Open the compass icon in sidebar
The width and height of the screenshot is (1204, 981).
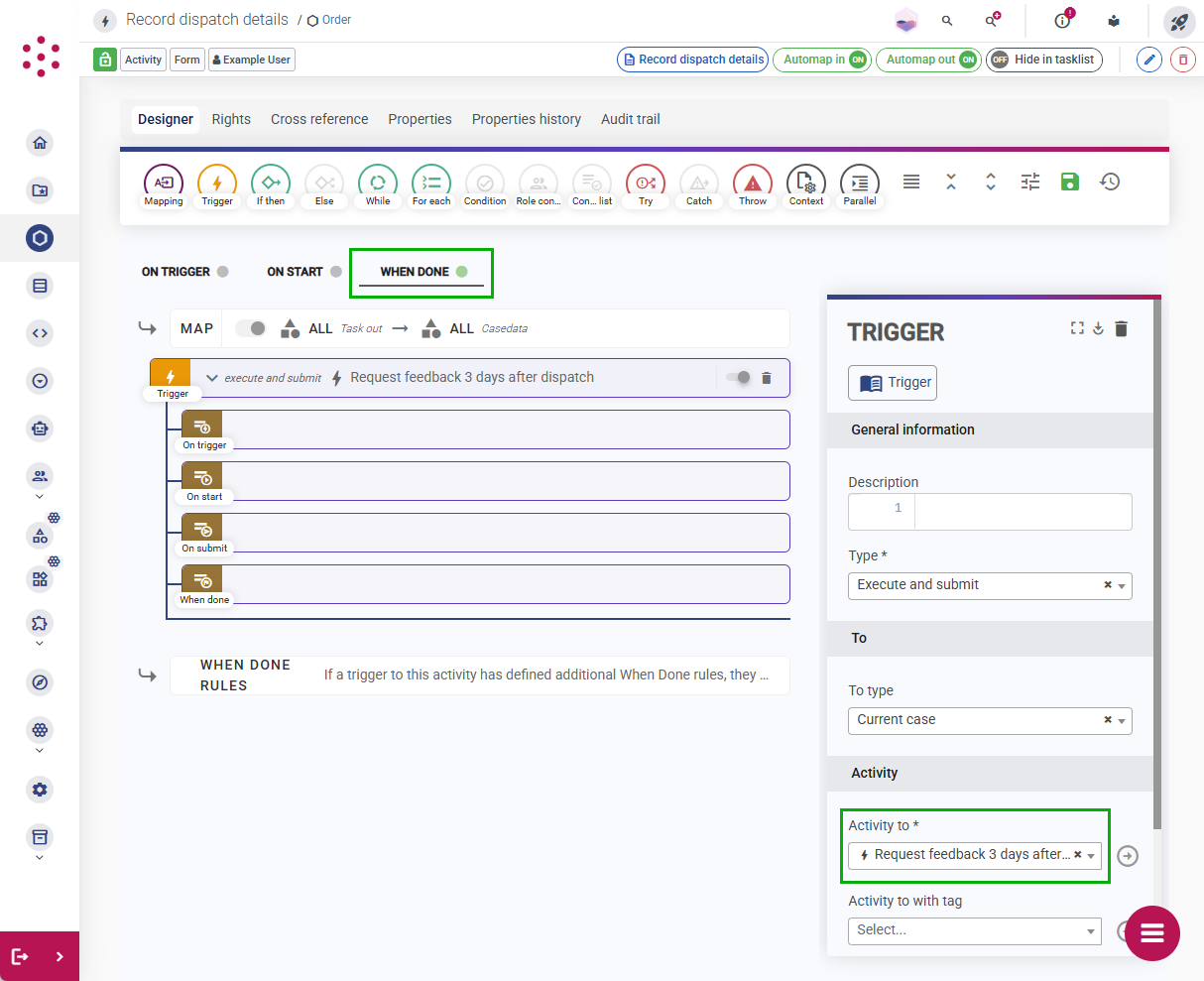click(40, 682)
